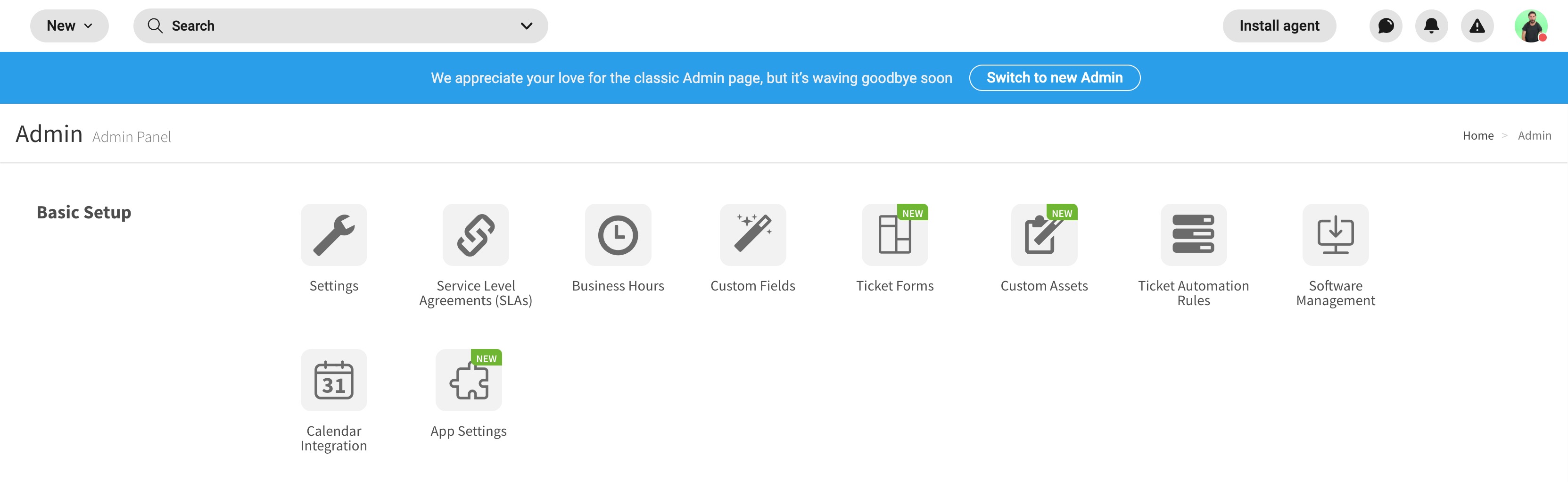Open the Settings wrench icon
Screen dimensions: 1568x482
334,235
